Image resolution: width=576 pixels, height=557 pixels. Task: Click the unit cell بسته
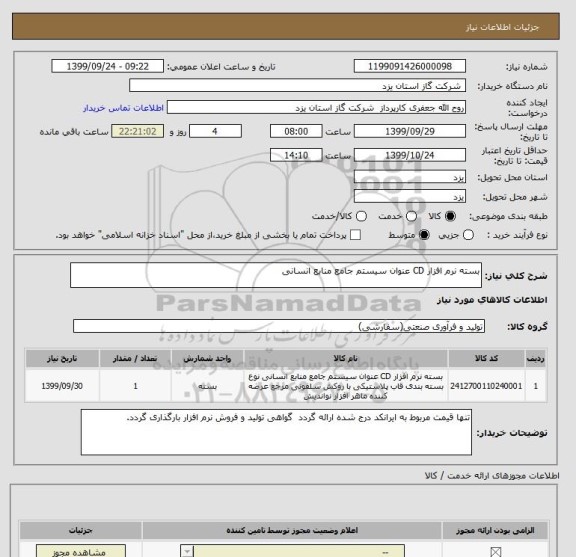pyautogui.click(x=207, y=386)
